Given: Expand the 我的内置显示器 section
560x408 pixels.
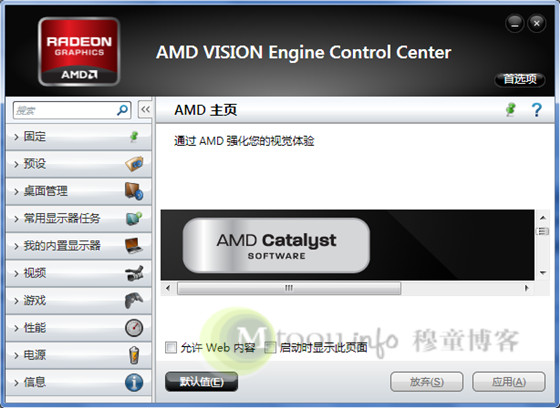Looking at the screenshot, I should (x=79, y=246).
